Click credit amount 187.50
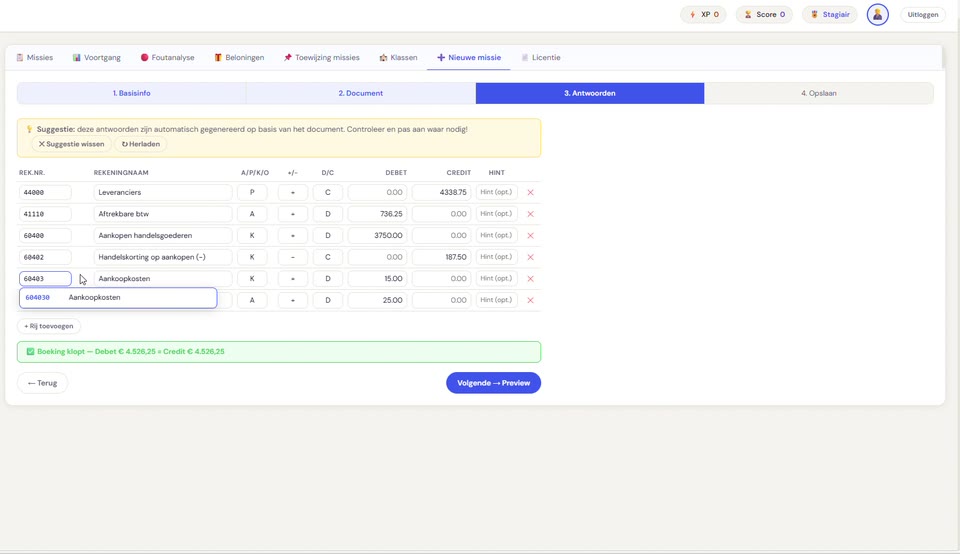Image resolution: width=960 pixels, height=554 pixels. pyautogui.click(x=441, y=257)
